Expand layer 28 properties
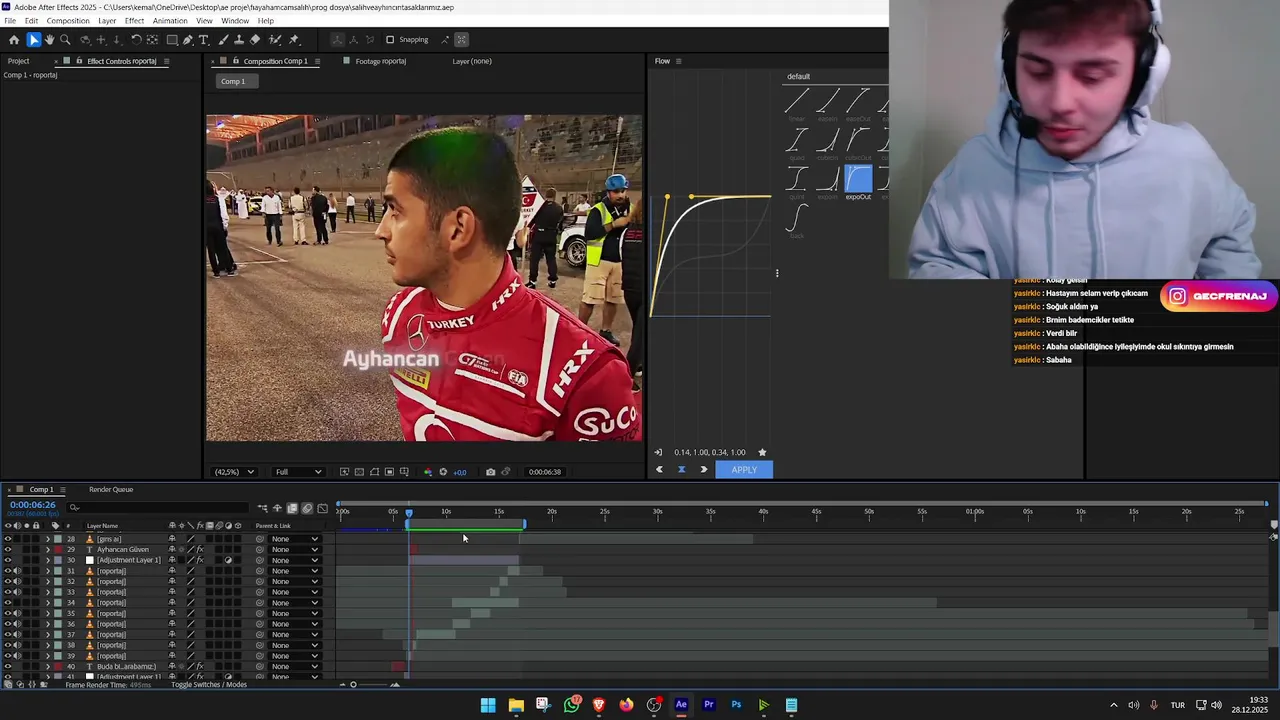 [47, 539]
